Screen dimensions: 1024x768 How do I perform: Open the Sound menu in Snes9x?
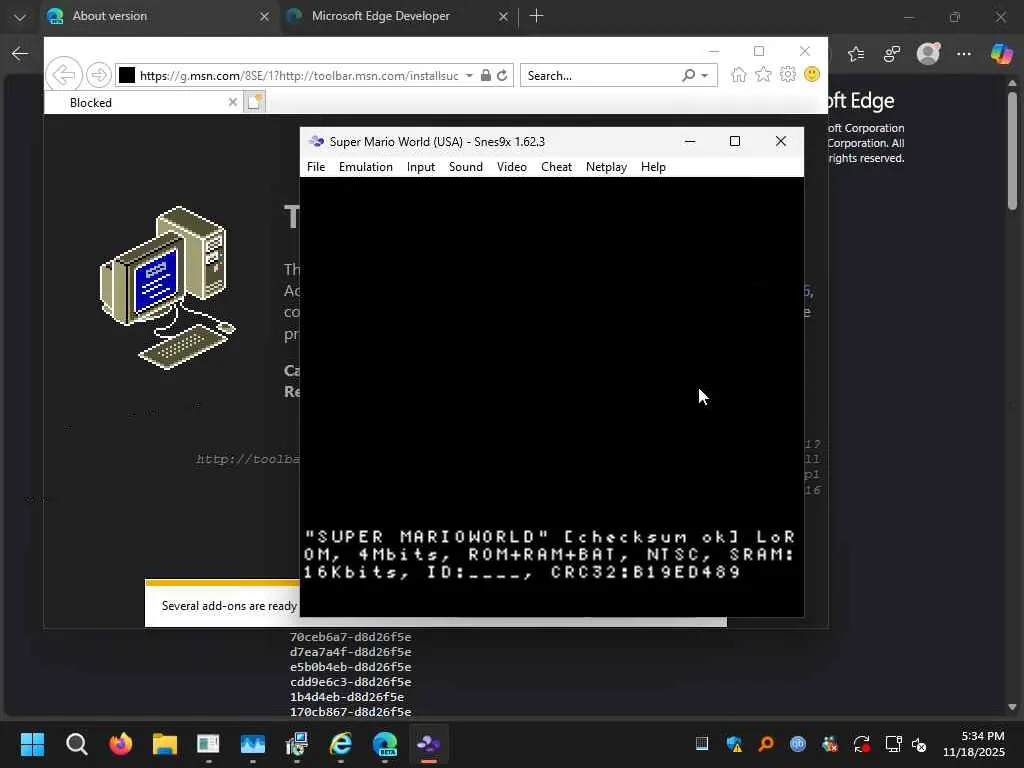point(466,167)
